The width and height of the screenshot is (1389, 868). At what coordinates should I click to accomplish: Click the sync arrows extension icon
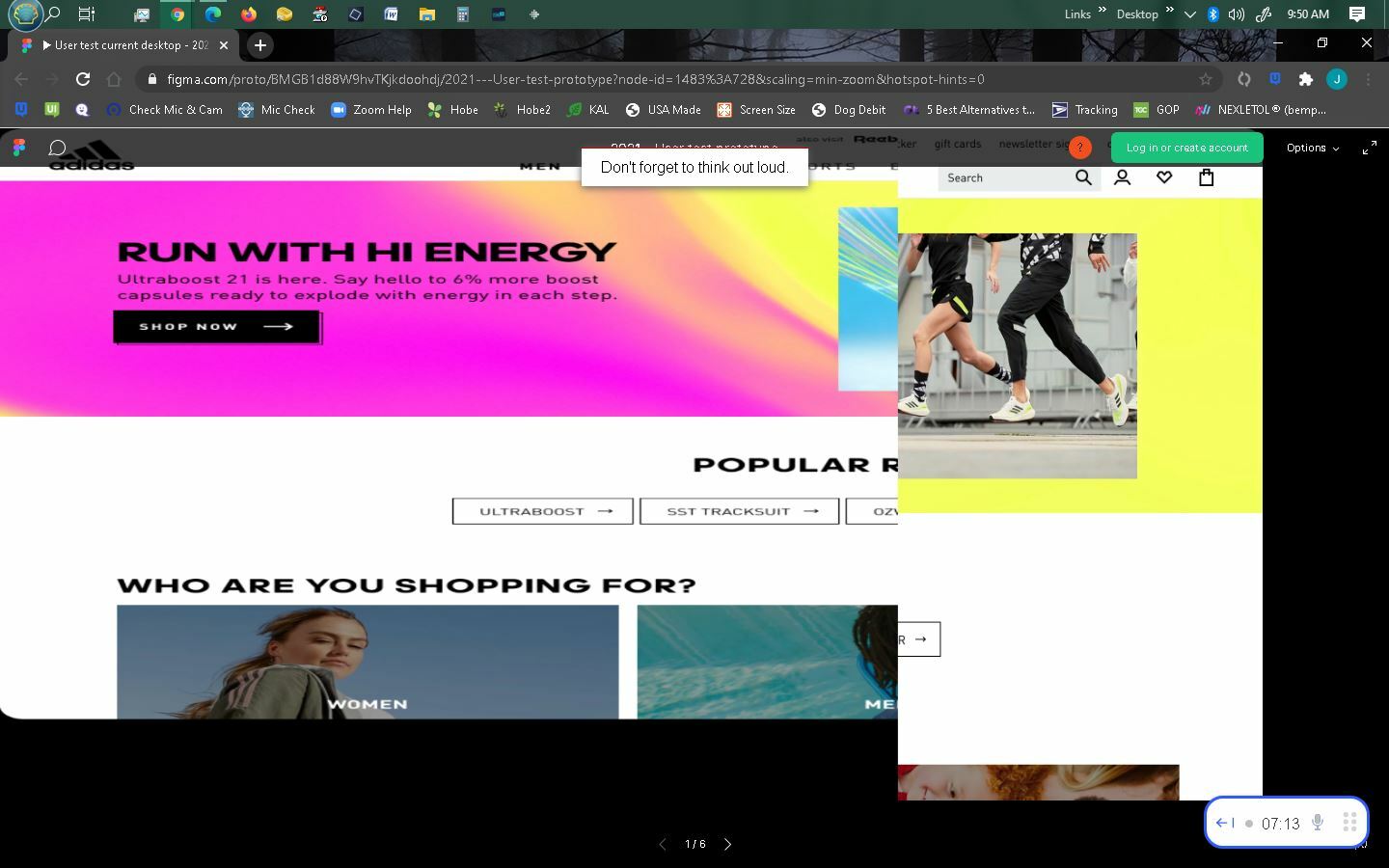click(1243, 79)
